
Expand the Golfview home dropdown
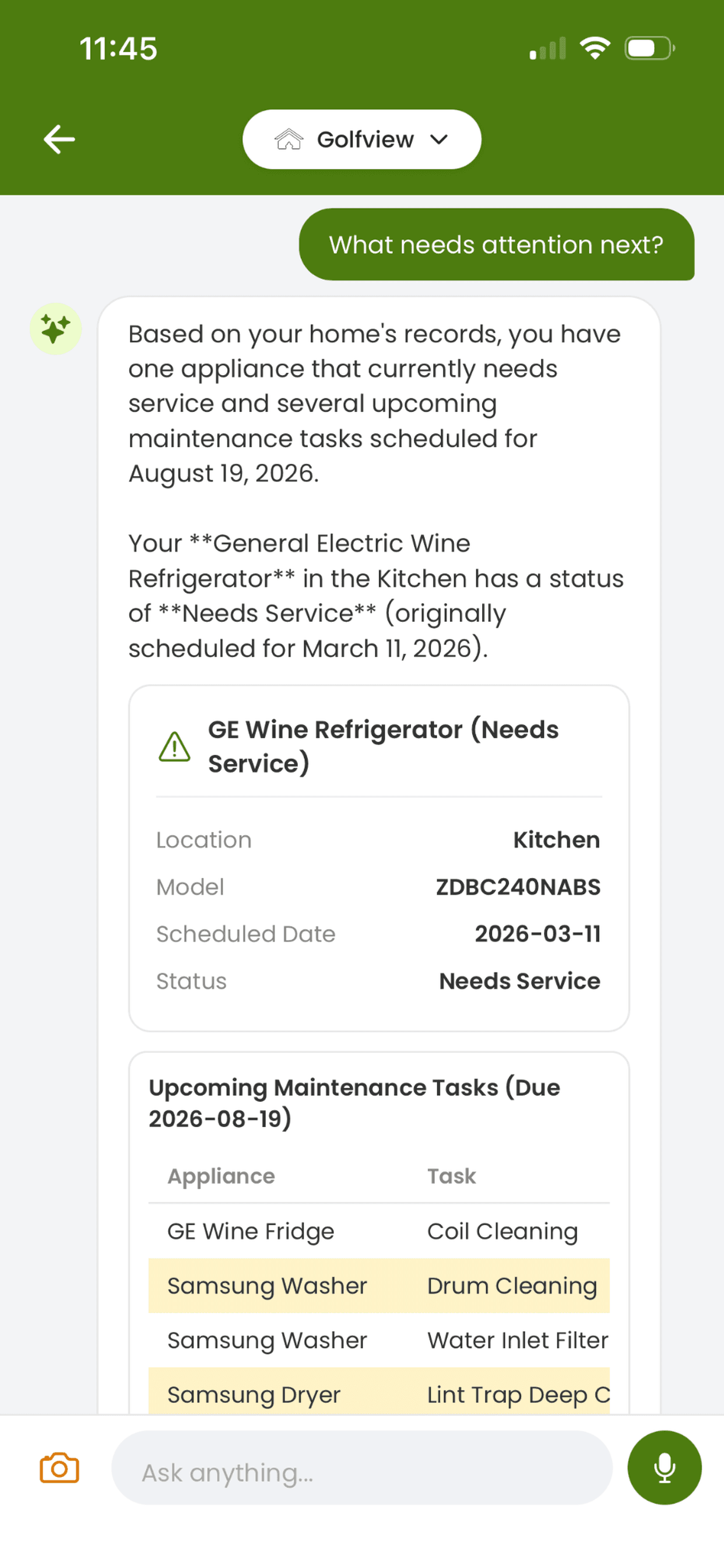pyautogui.click(x=362, y=139)
